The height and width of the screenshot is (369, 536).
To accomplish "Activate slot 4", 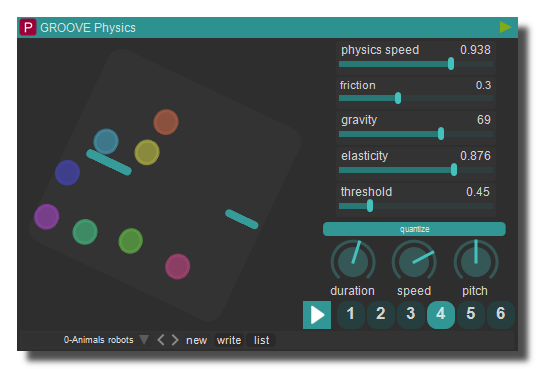I will [441, 314].
